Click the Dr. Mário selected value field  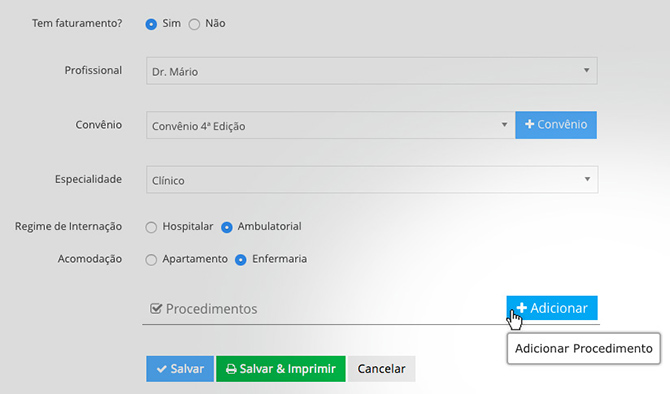pyautogui.click(x=372, y=71)
